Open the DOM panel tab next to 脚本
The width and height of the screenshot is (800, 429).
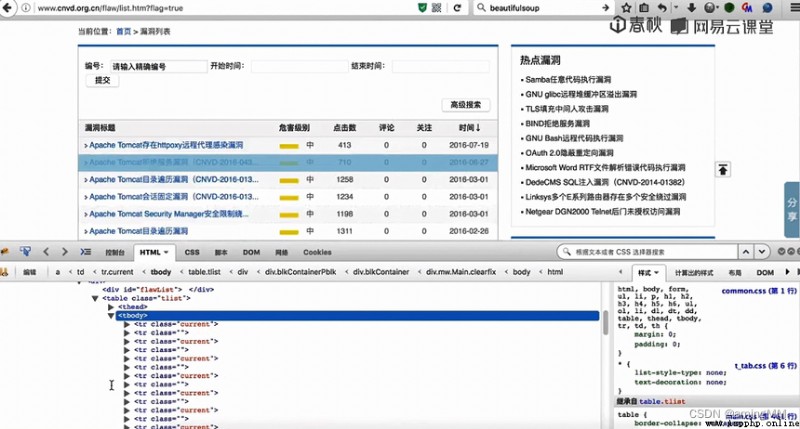pyautogui.click(x=251, y=253)
